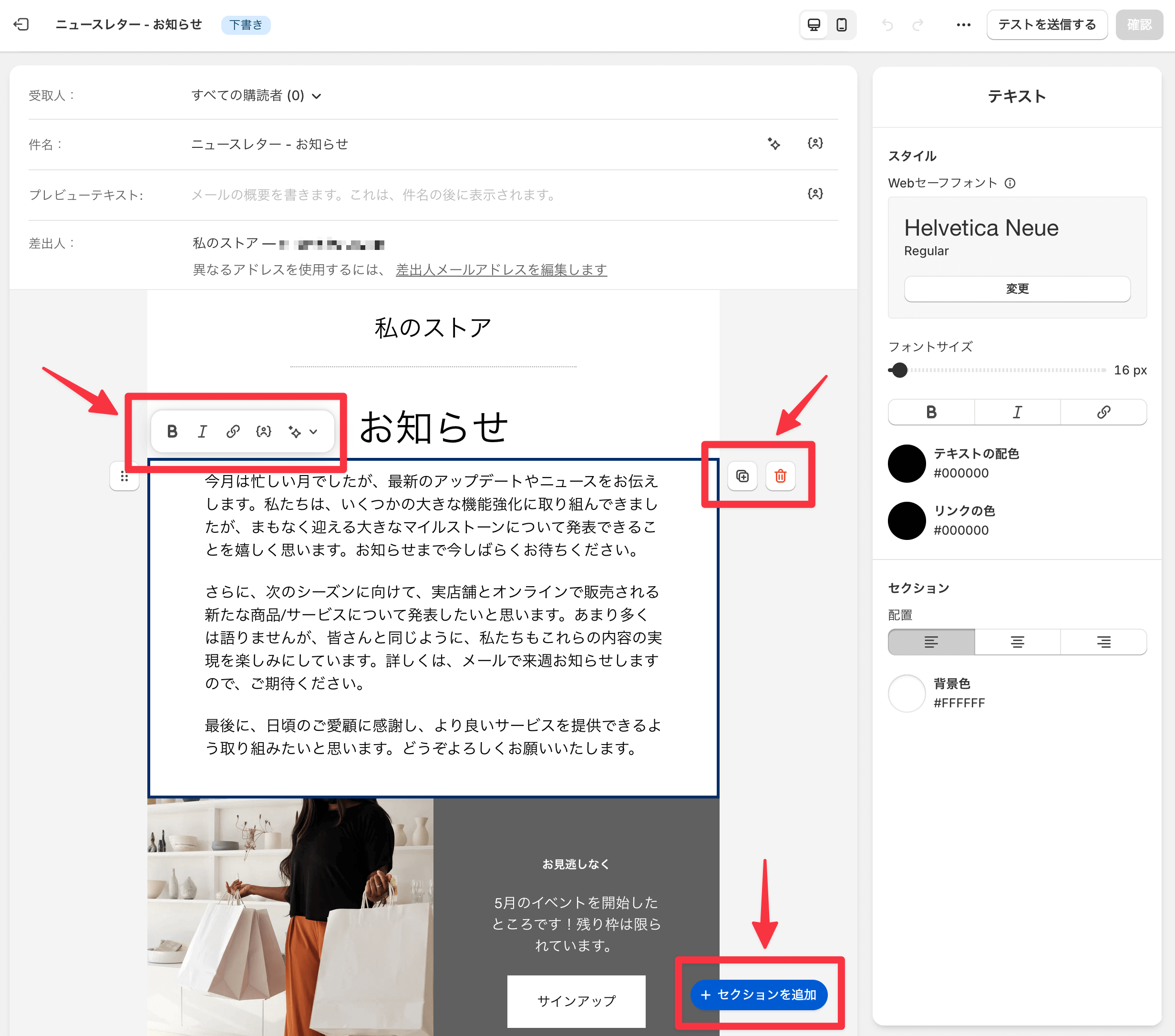Viewport: 1175px width, 1036px height.
Task: Delete the selected section with trash icon
Action: coord(780,476)
